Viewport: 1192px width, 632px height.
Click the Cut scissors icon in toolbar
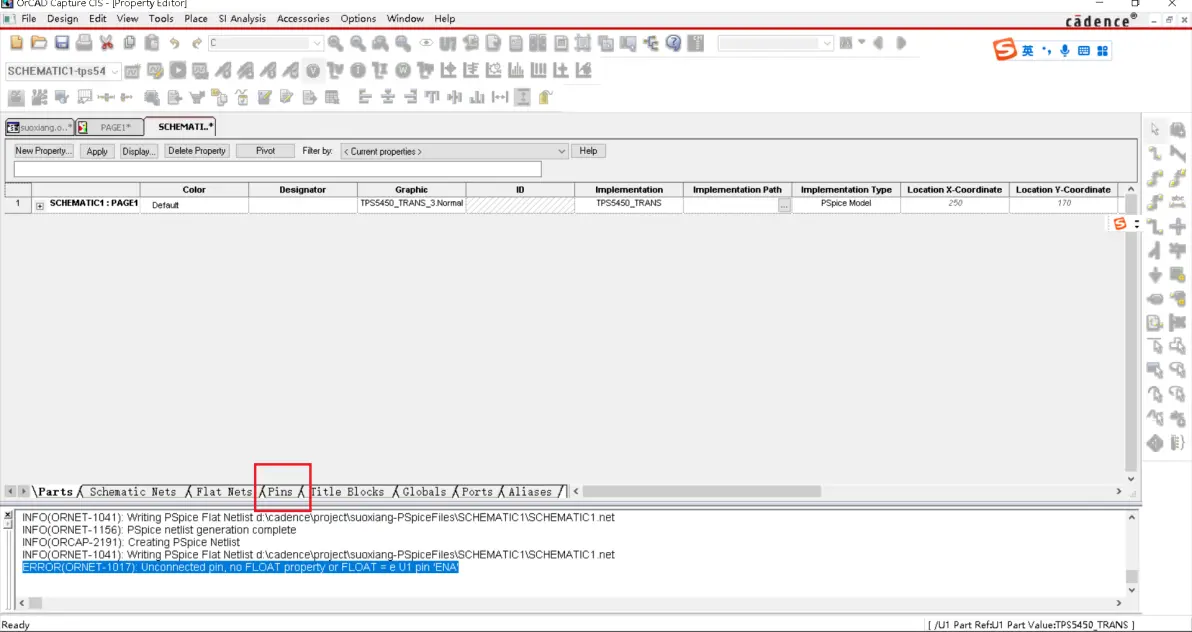[x=106, y=43]
